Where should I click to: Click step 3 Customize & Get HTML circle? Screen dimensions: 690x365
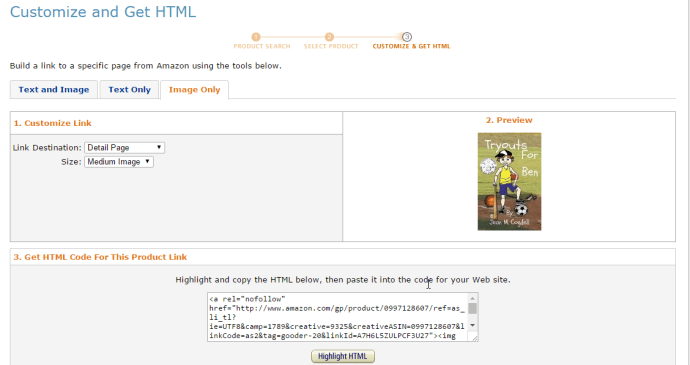(407, 37)
